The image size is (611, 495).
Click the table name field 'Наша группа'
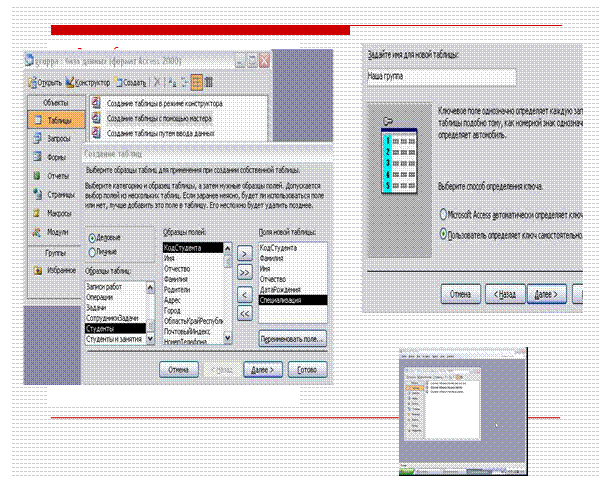coord(437,77)
